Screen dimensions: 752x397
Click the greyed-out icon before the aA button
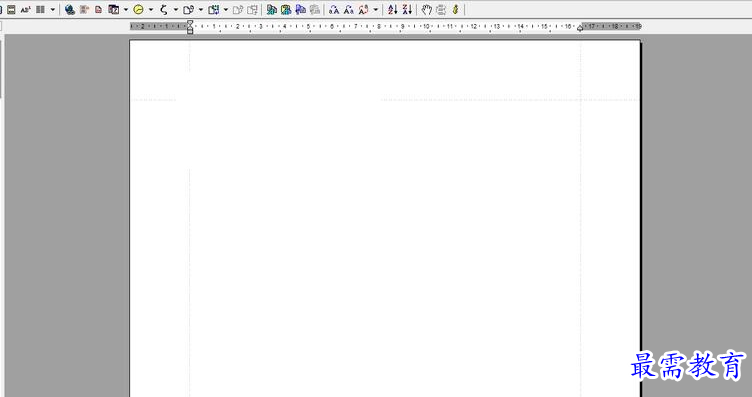(315, 9)
